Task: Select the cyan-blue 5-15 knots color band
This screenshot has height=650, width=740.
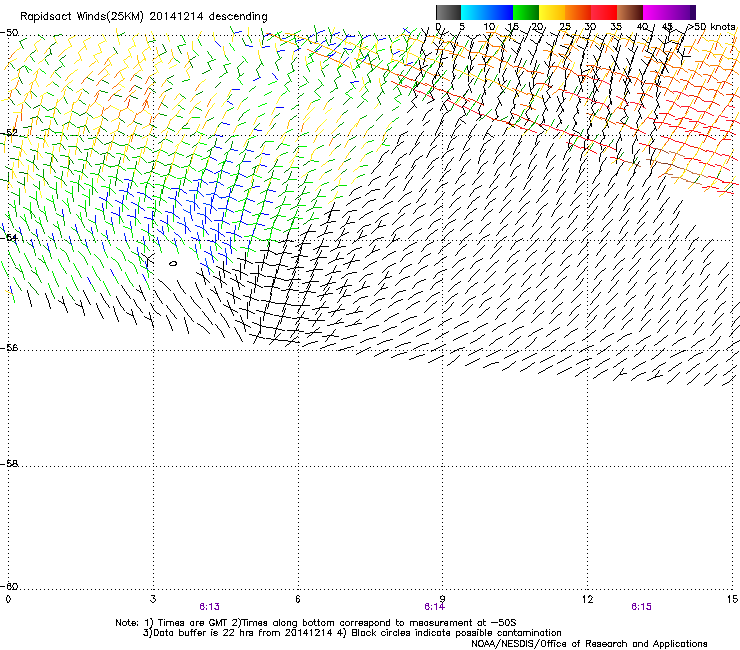Action: [x=487, y=12]
